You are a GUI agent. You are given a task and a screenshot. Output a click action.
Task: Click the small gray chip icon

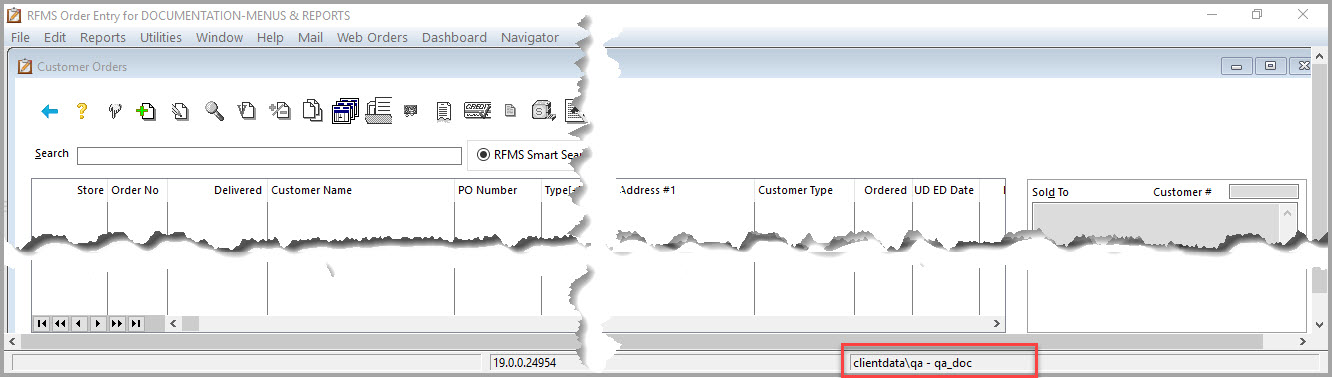pyautogui.click(x=410, y=111)
